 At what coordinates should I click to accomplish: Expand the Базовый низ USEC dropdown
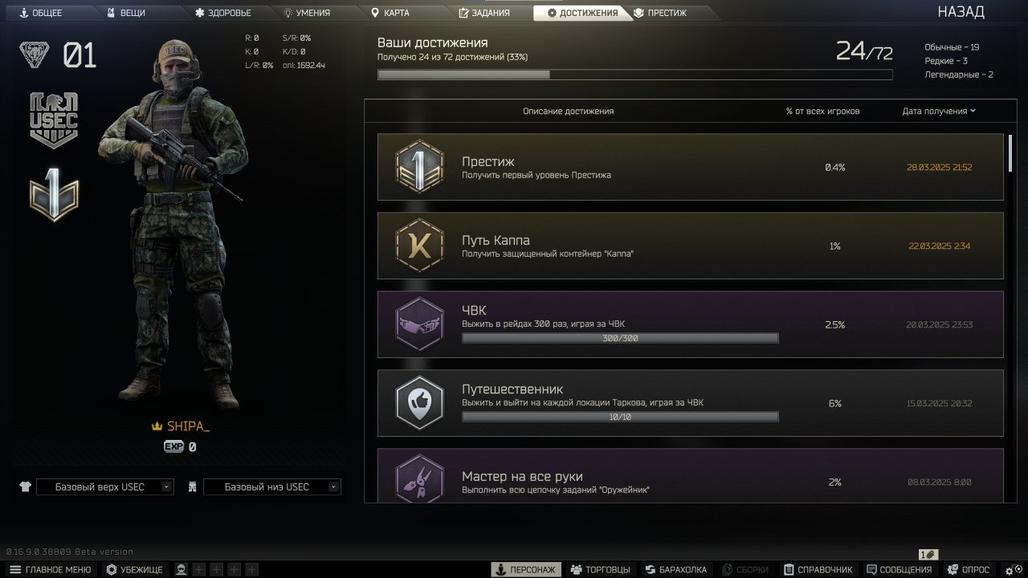[x=272, y=487]
